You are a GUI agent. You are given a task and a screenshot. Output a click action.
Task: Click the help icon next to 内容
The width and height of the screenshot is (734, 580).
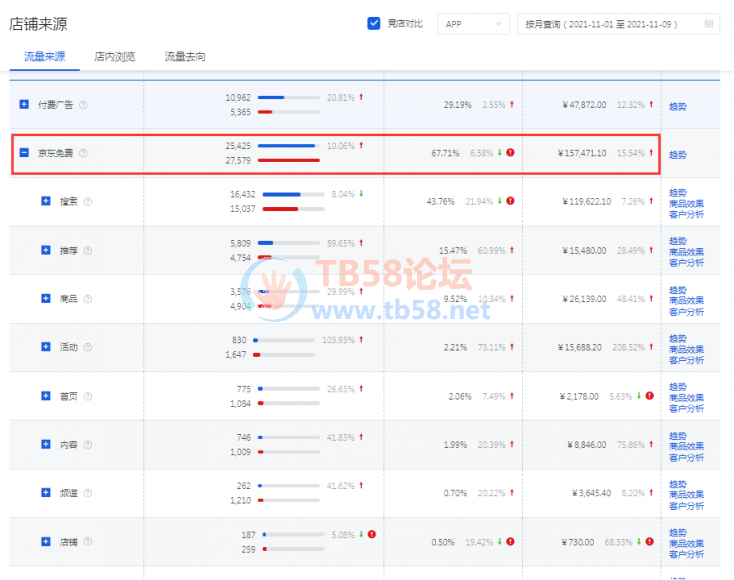[88, 444]
